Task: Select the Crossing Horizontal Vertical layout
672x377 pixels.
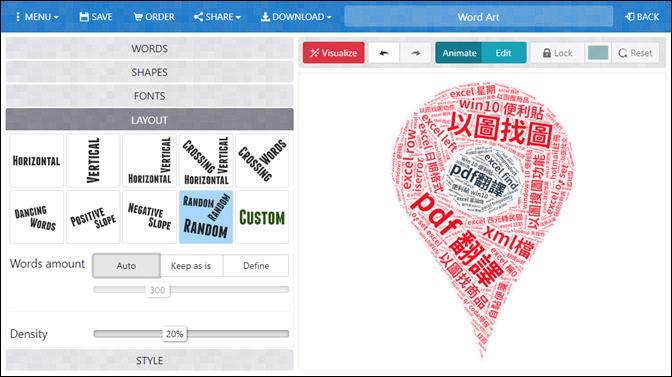Action: [206, 161]
